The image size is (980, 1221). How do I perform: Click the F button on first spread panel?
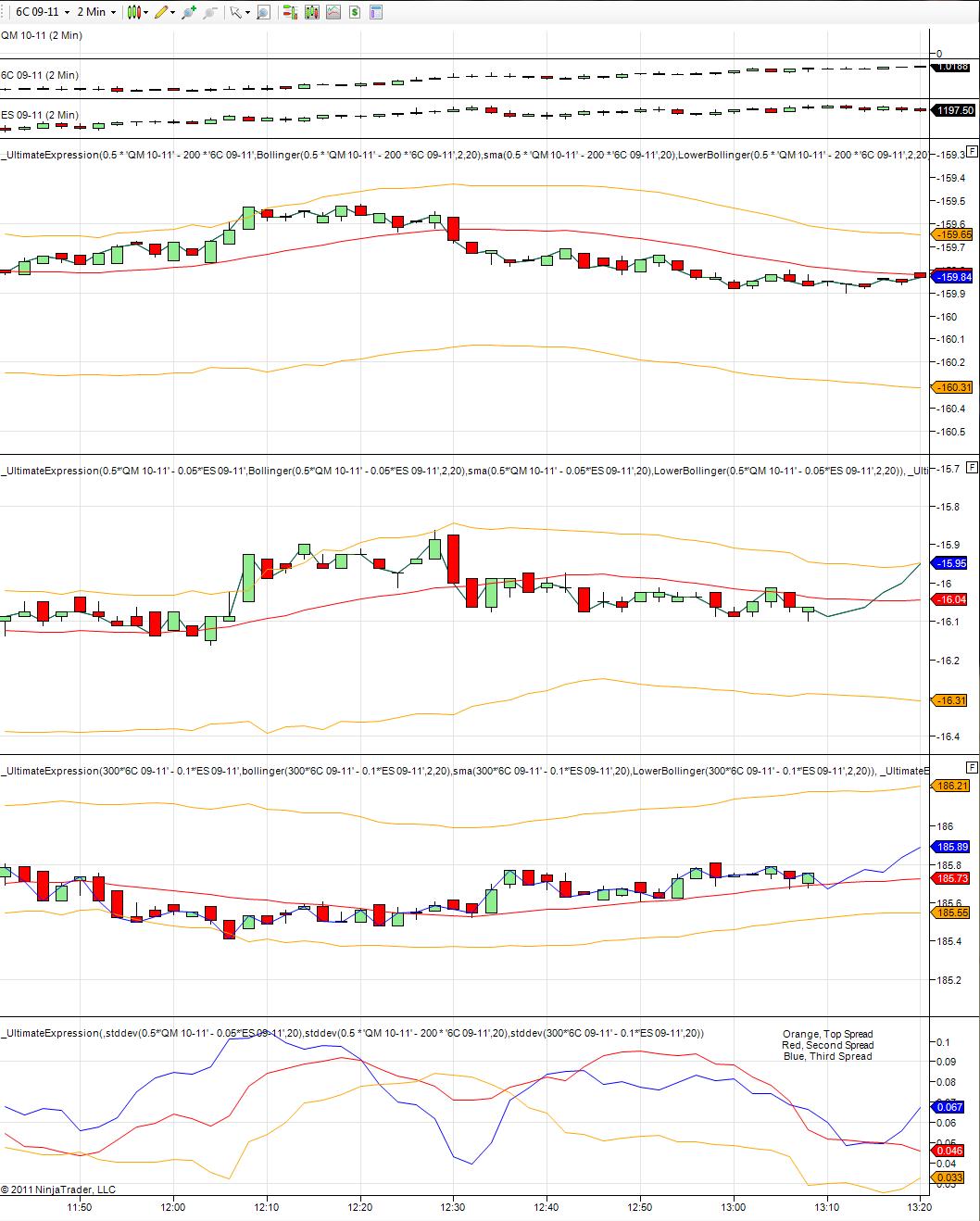[972, 152]
